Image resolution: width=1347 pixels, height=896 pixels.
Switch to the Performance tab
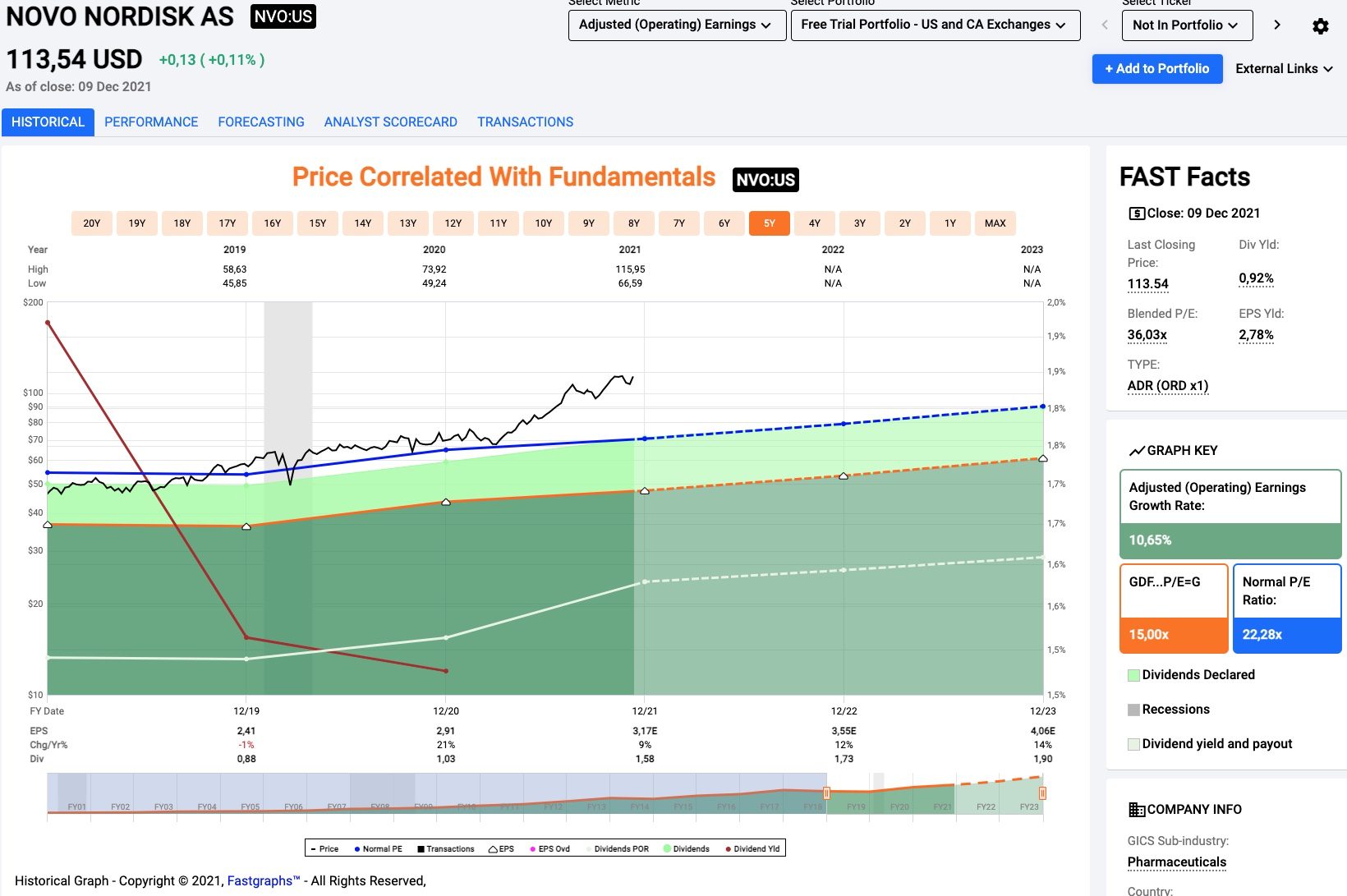point(151,122)
